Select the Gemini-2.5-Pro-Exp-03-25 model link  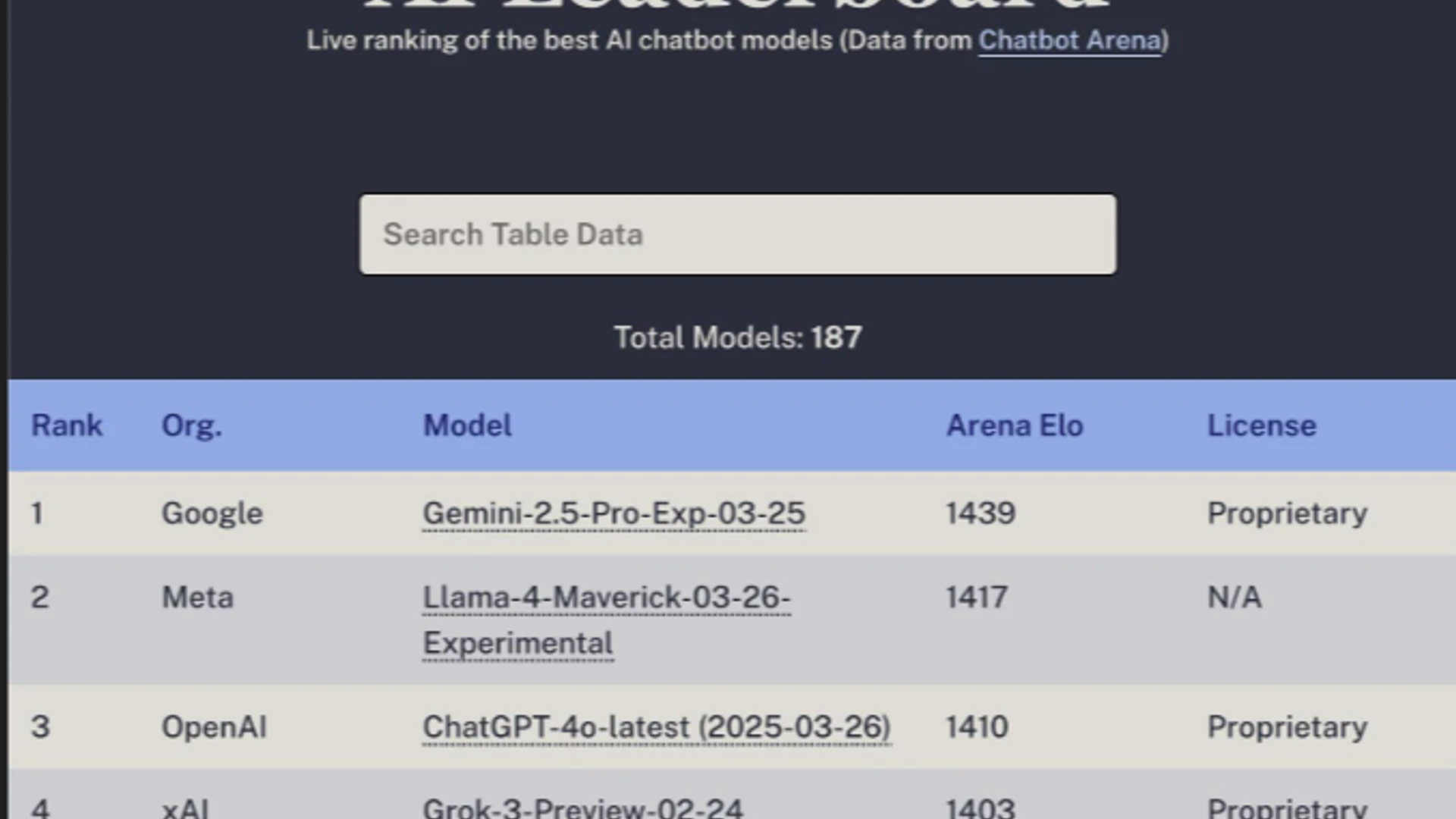pyautogui.click(x=613, y=513)
